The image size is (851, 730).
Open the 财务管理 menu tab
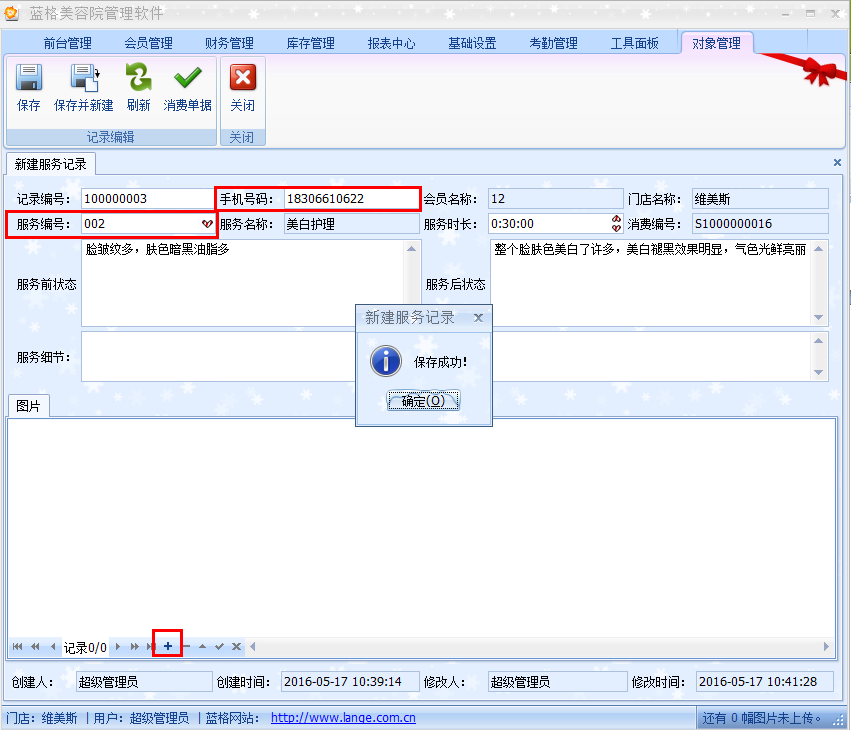pyautogui.click(x=229, y=43)
